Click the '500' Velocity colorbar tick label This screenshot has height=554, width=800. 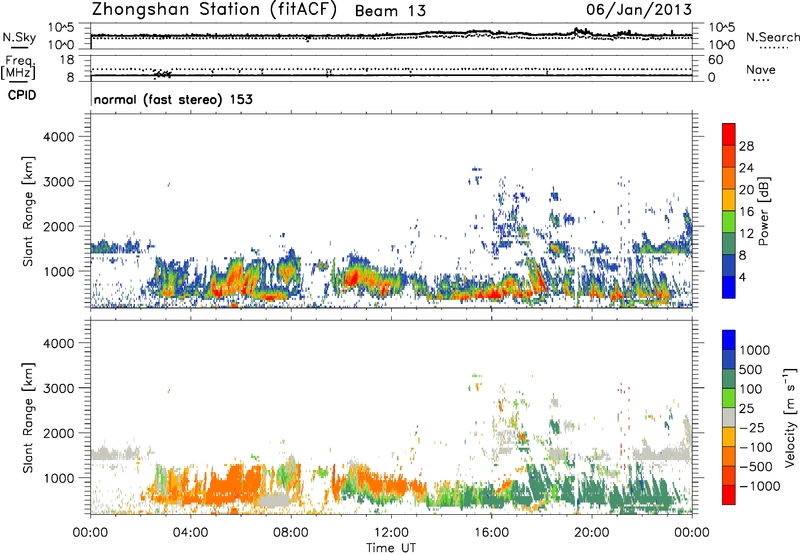751,369
